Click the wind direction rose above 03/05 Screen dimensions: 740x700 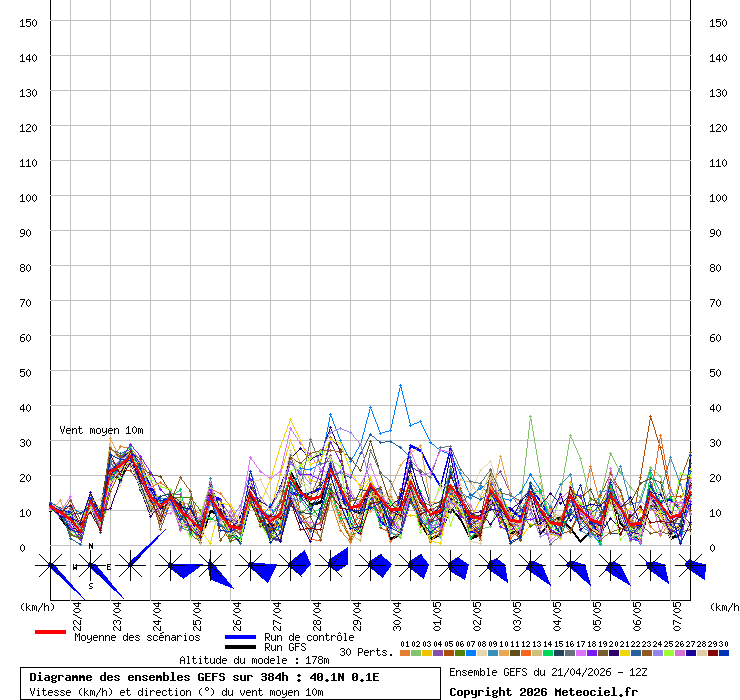531,566
